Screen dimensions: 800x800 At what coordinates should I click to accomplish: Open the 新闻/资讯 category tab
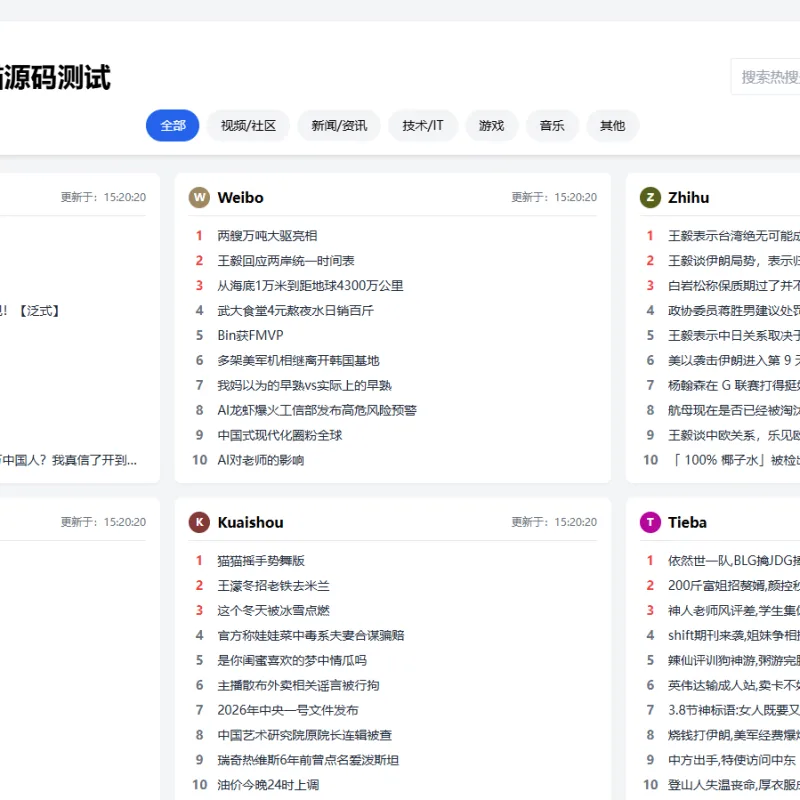339,126
